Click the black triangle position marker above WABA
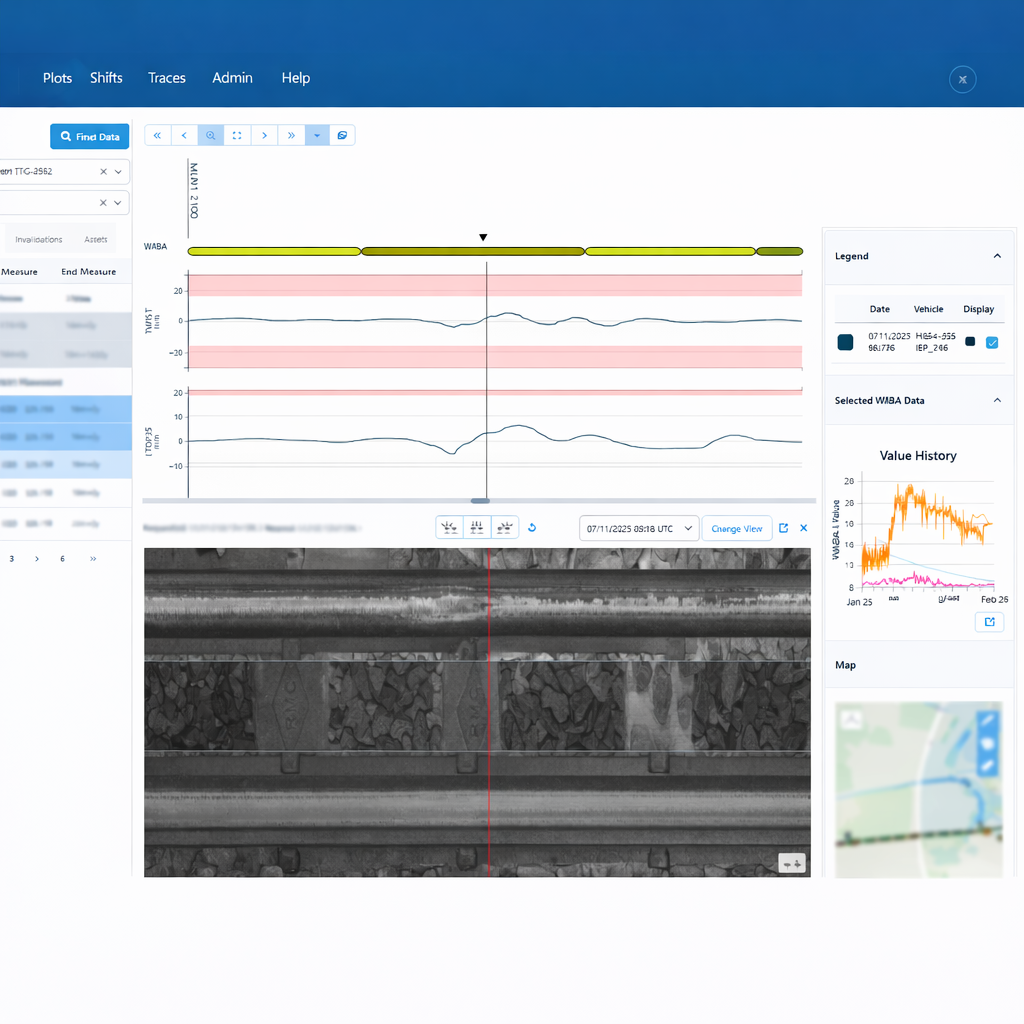 click(x=483, y=238)
